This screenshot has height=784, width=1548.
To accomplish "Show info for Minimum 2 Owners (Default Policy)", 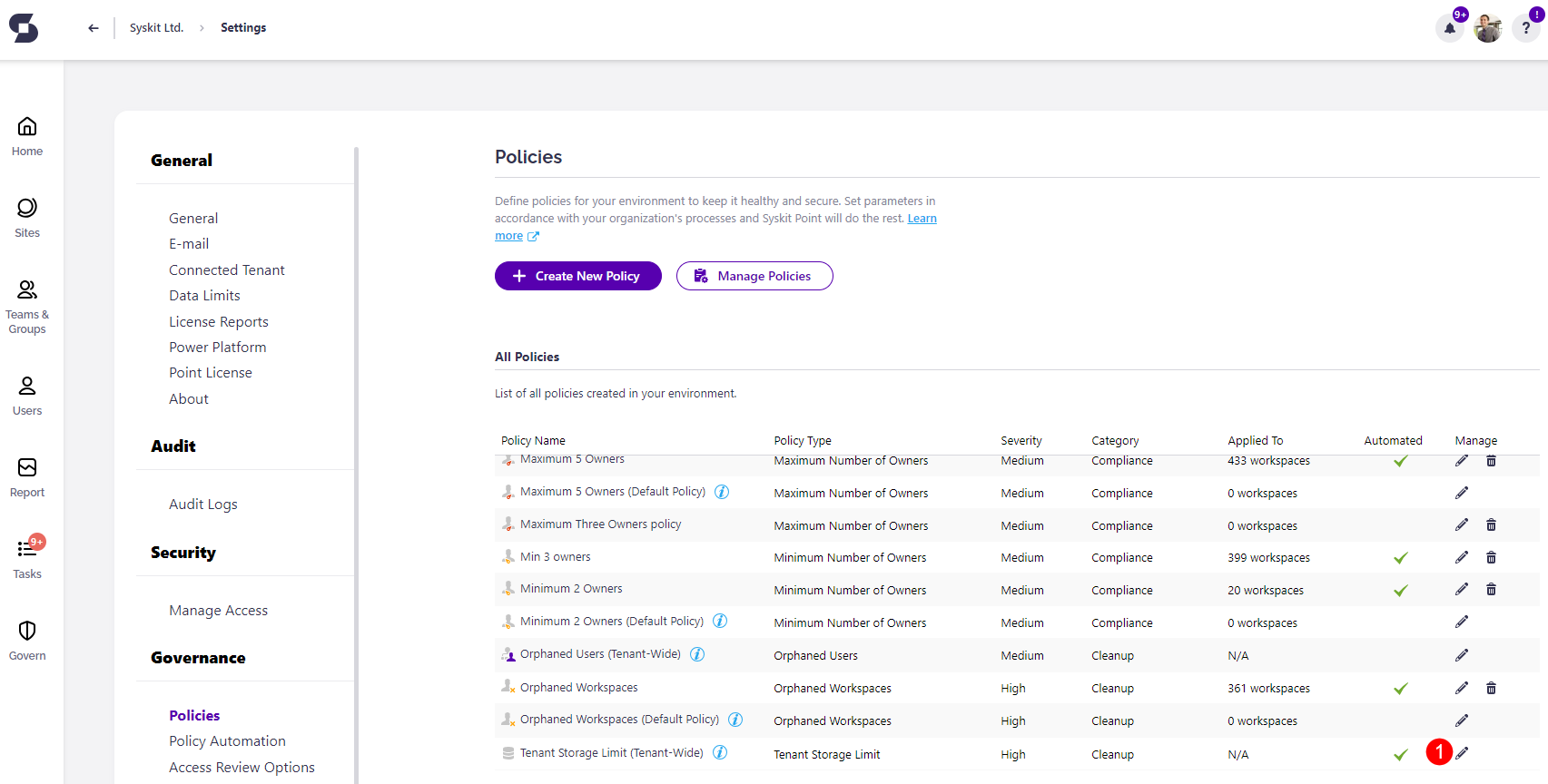I will 720,621.
